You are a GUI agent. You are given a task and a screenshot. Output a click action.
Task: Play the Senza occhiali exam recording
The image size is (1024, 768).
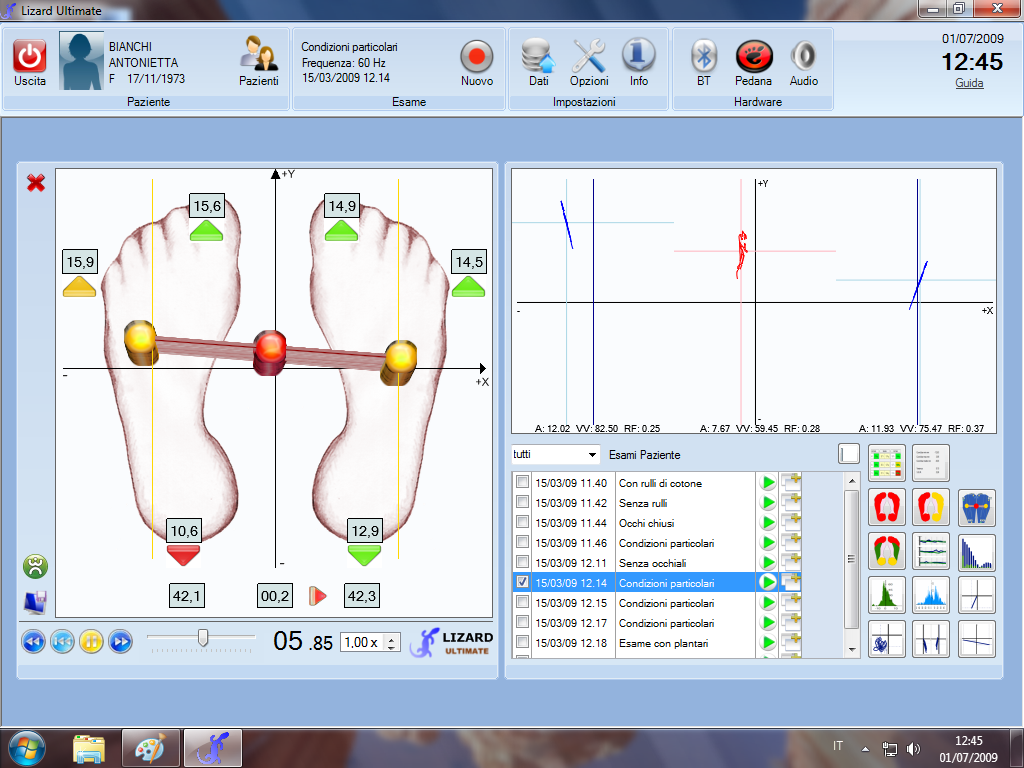pyautogui.click(x=768, y=562)
